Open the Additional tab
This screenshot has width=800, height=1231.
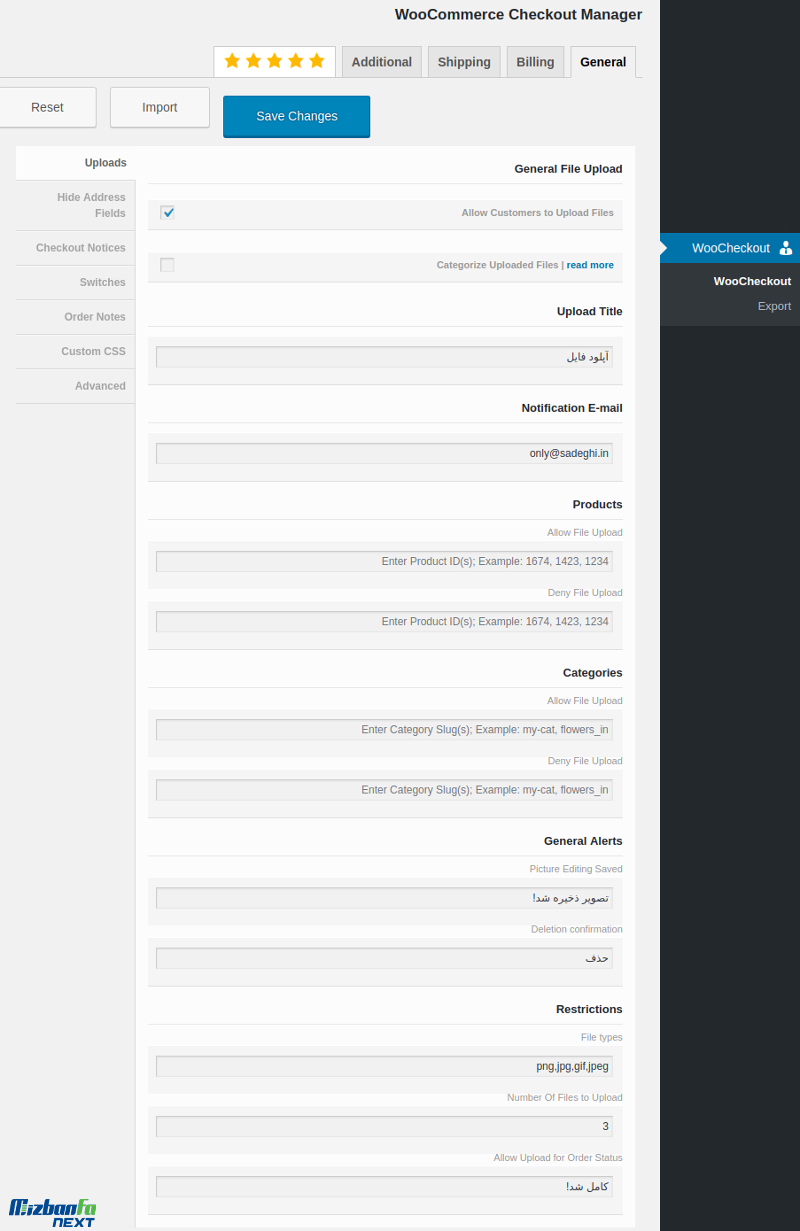coord(382,62)
